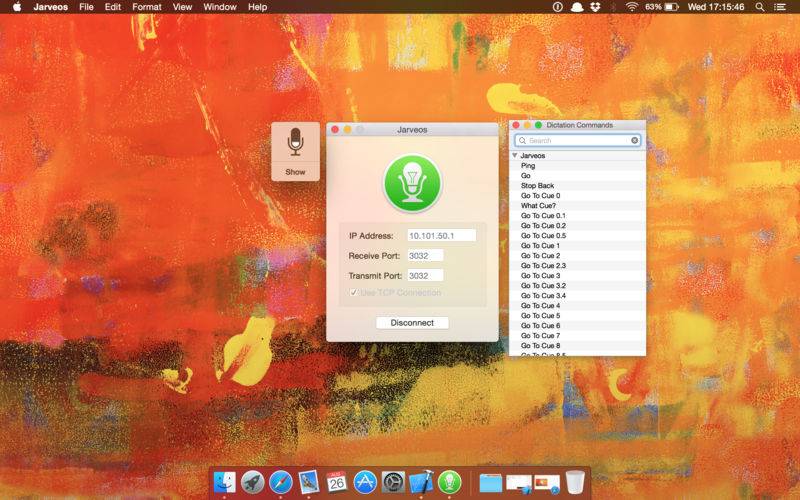Image resolution: width=800 pixels, height=500 pixels.
Task: Click the IP Address field
Action: point(441,236)
